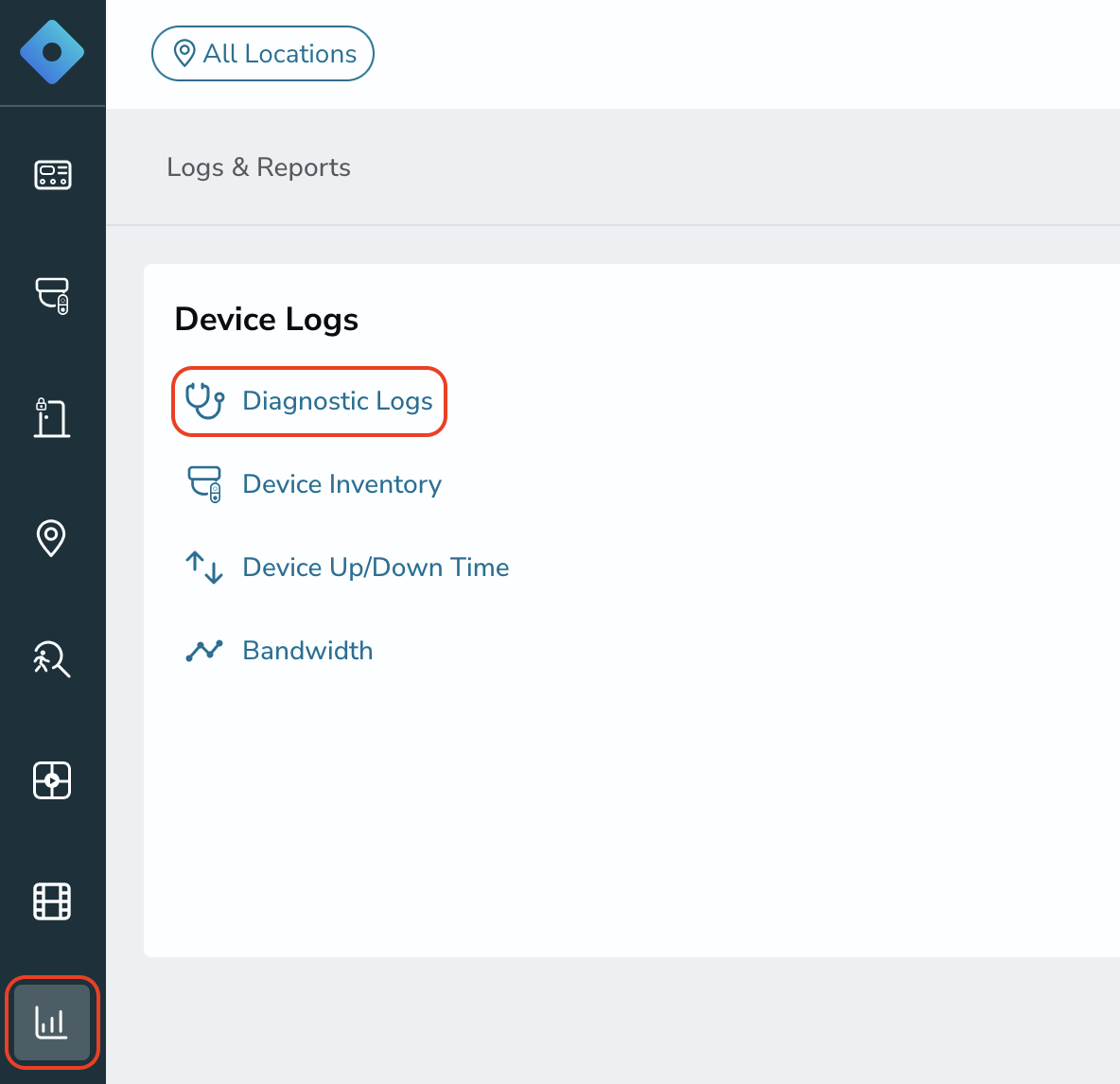This screenshot has height=1084, width=1120.
Task: Open the camera devices sidebar icon
Action: click(53, 296)
